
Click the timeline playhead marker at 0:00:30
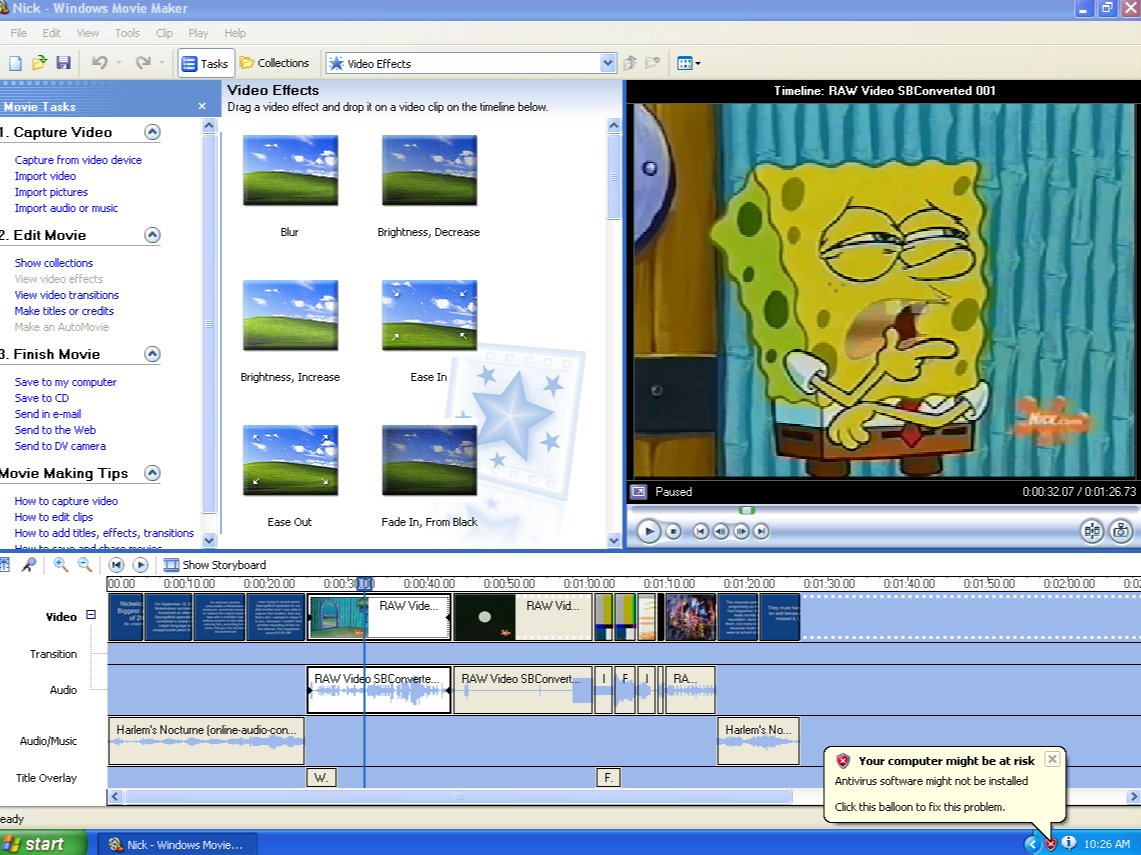coord(365,584)
